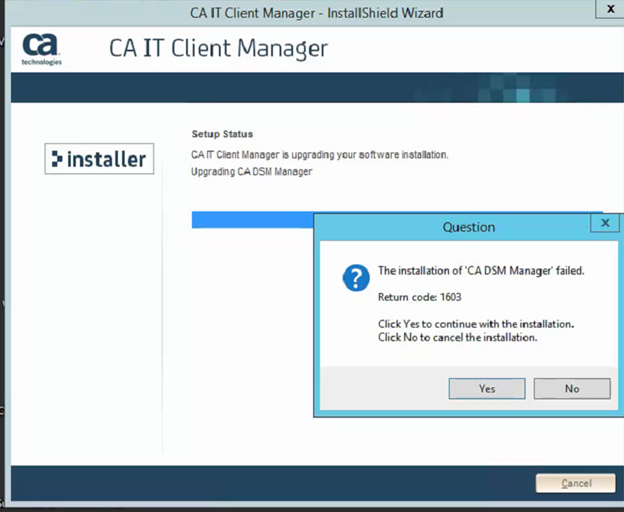Click the Cancel button in the wizard
Screen dimensions: 624x512
click(576, 483)
